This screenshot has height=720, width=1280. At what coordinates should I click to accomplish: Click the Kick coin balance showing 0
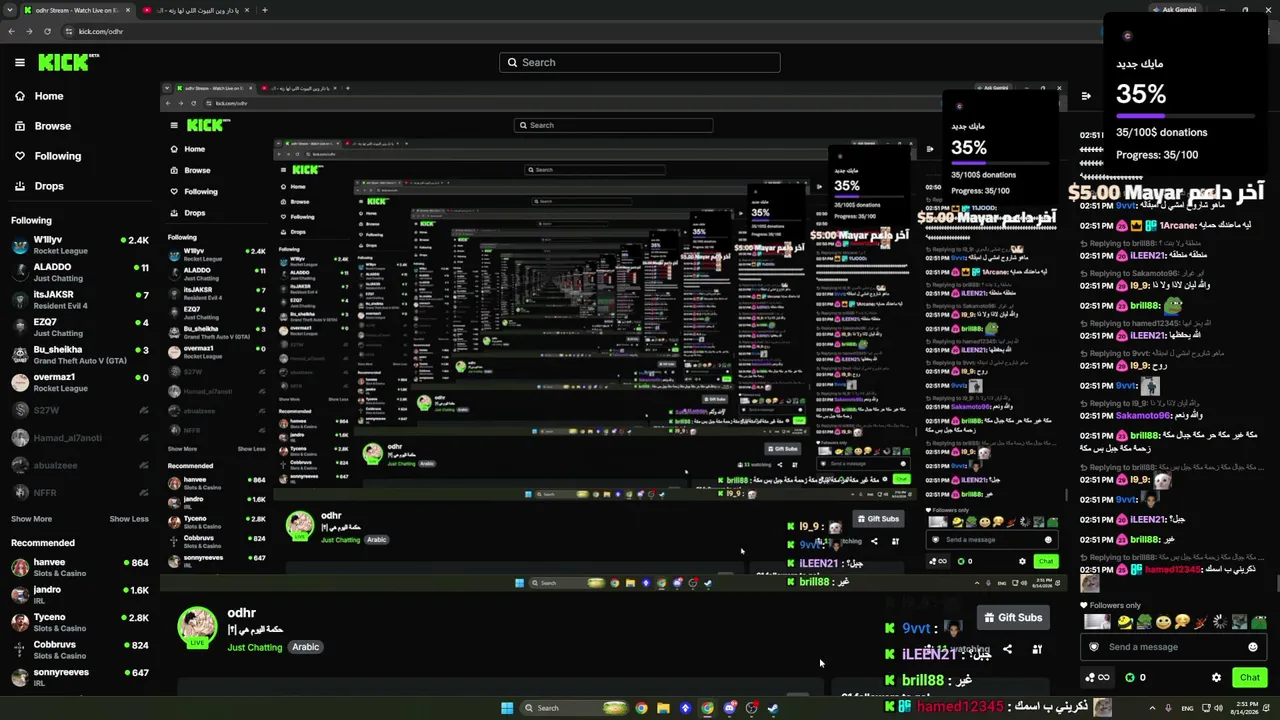[x=1135, y=677]
